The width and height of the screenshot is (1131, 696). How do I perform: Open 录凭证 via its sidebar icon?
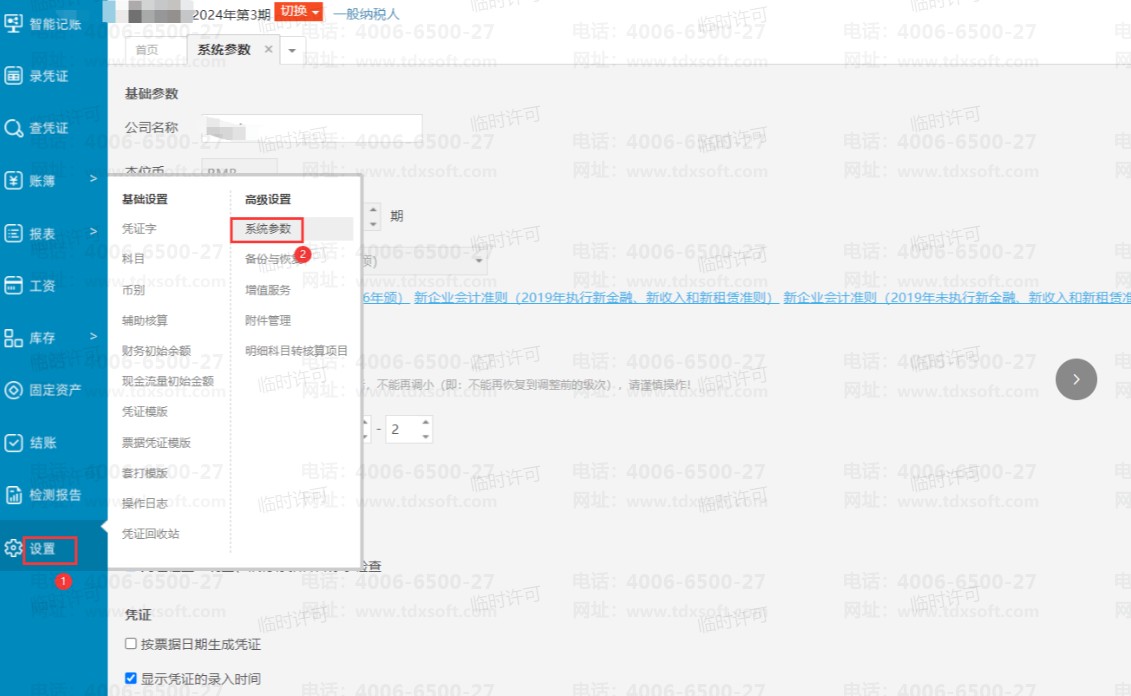click(x=14, y=76)
